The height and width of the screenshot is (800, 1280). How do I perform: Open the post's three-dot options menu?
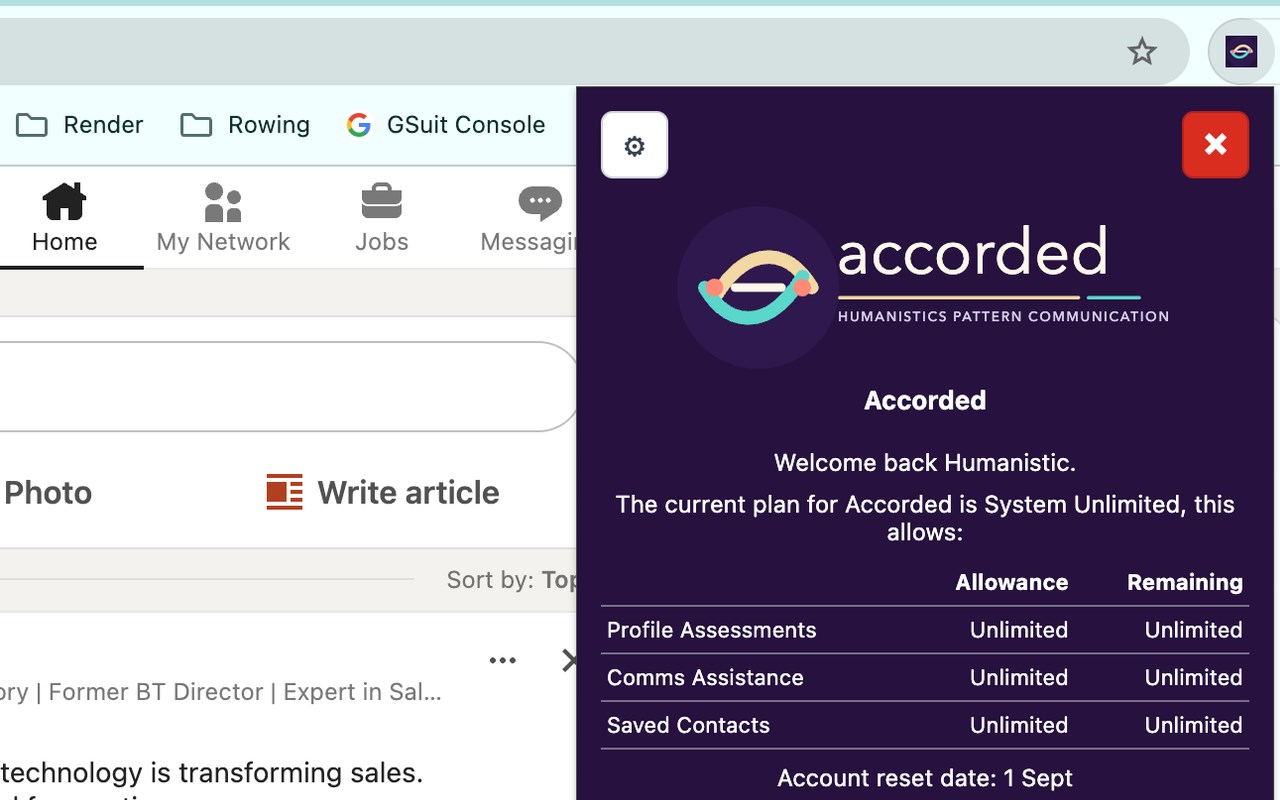(502, 660)
